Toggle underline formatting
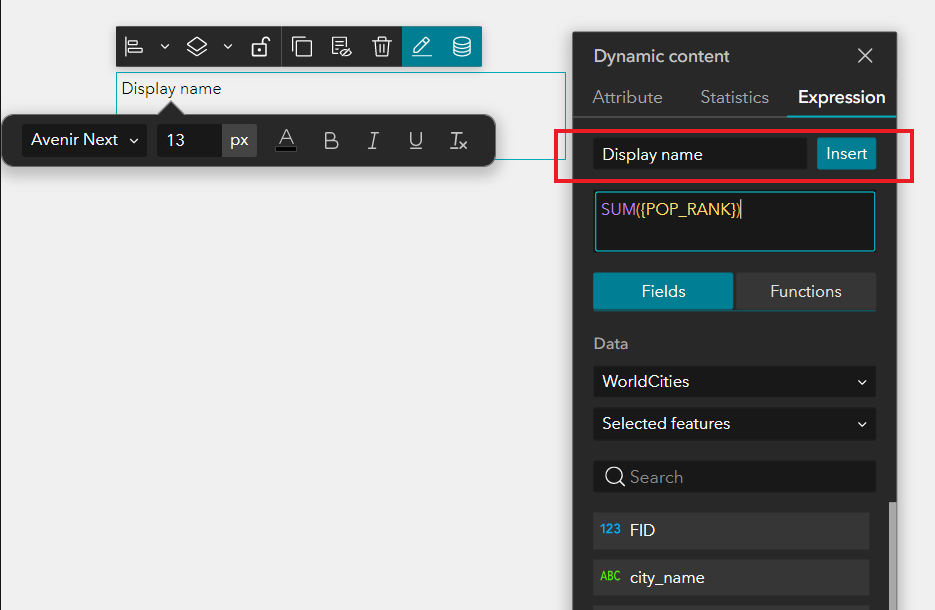 click(416, 141)
